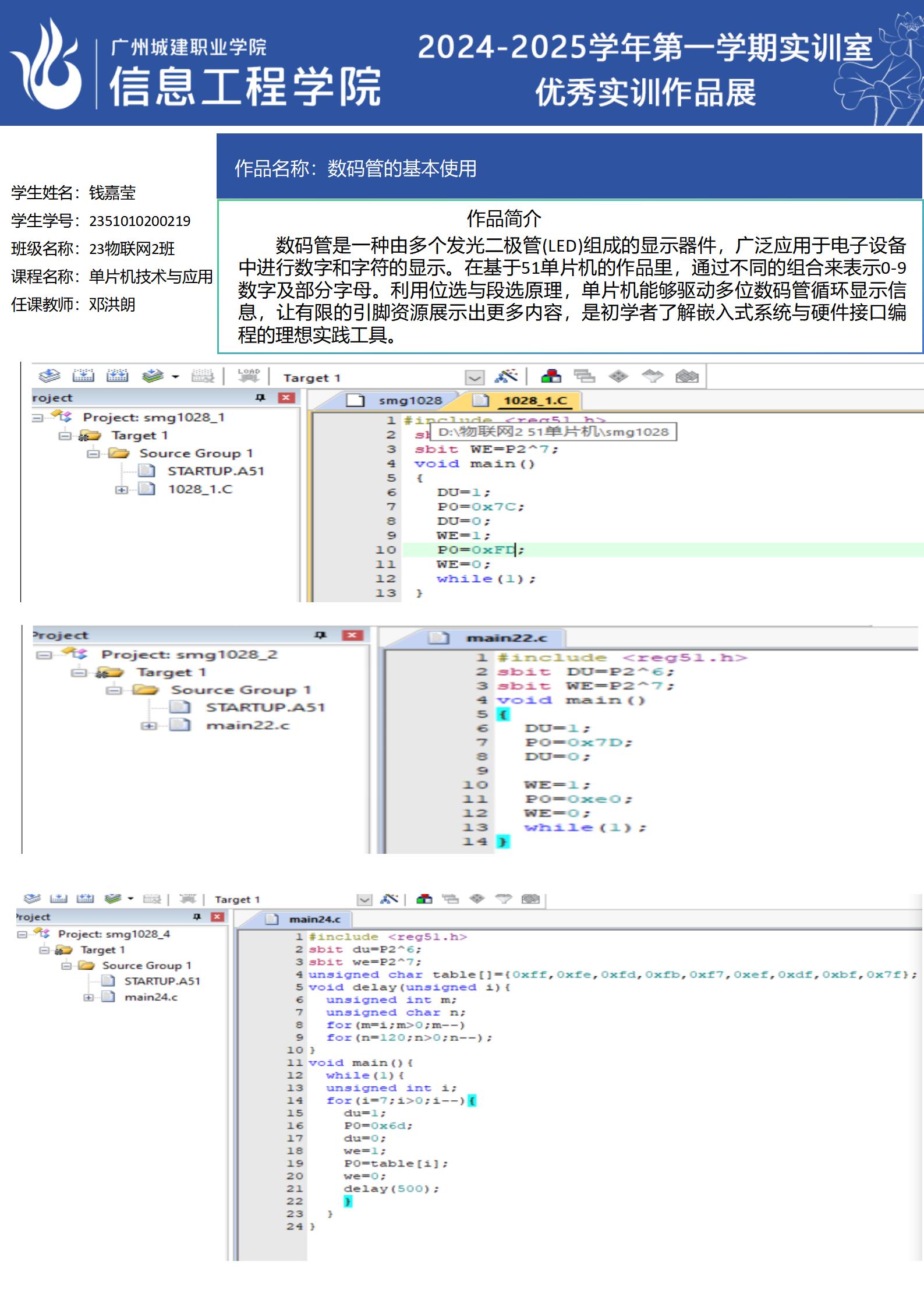Image resolution: width=924 pixels, height=1307 pixels.
Task: Open Options for Target wand above main24.c tab
Action: 388,899
